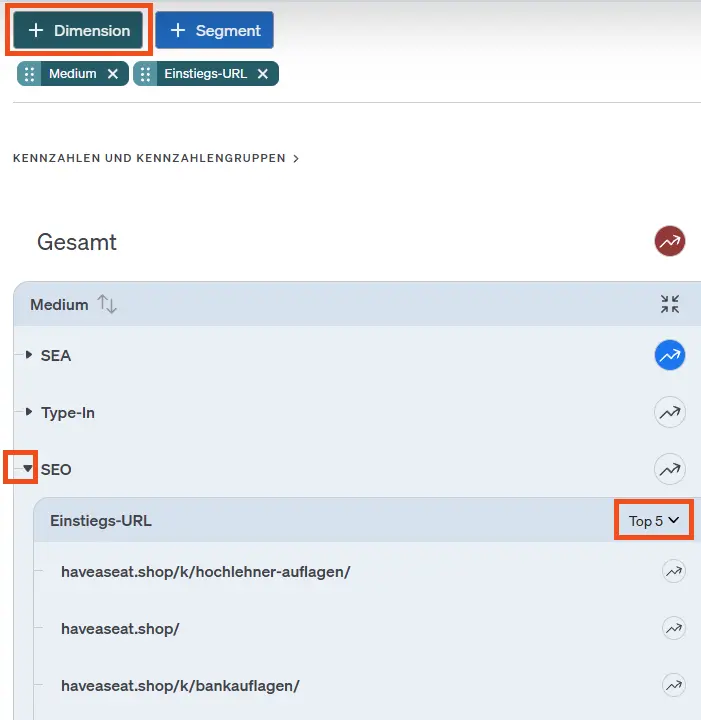The height and width of the screenshot is (720, 701).
Task: Click the + Segment button
Action: coord(214,31)
